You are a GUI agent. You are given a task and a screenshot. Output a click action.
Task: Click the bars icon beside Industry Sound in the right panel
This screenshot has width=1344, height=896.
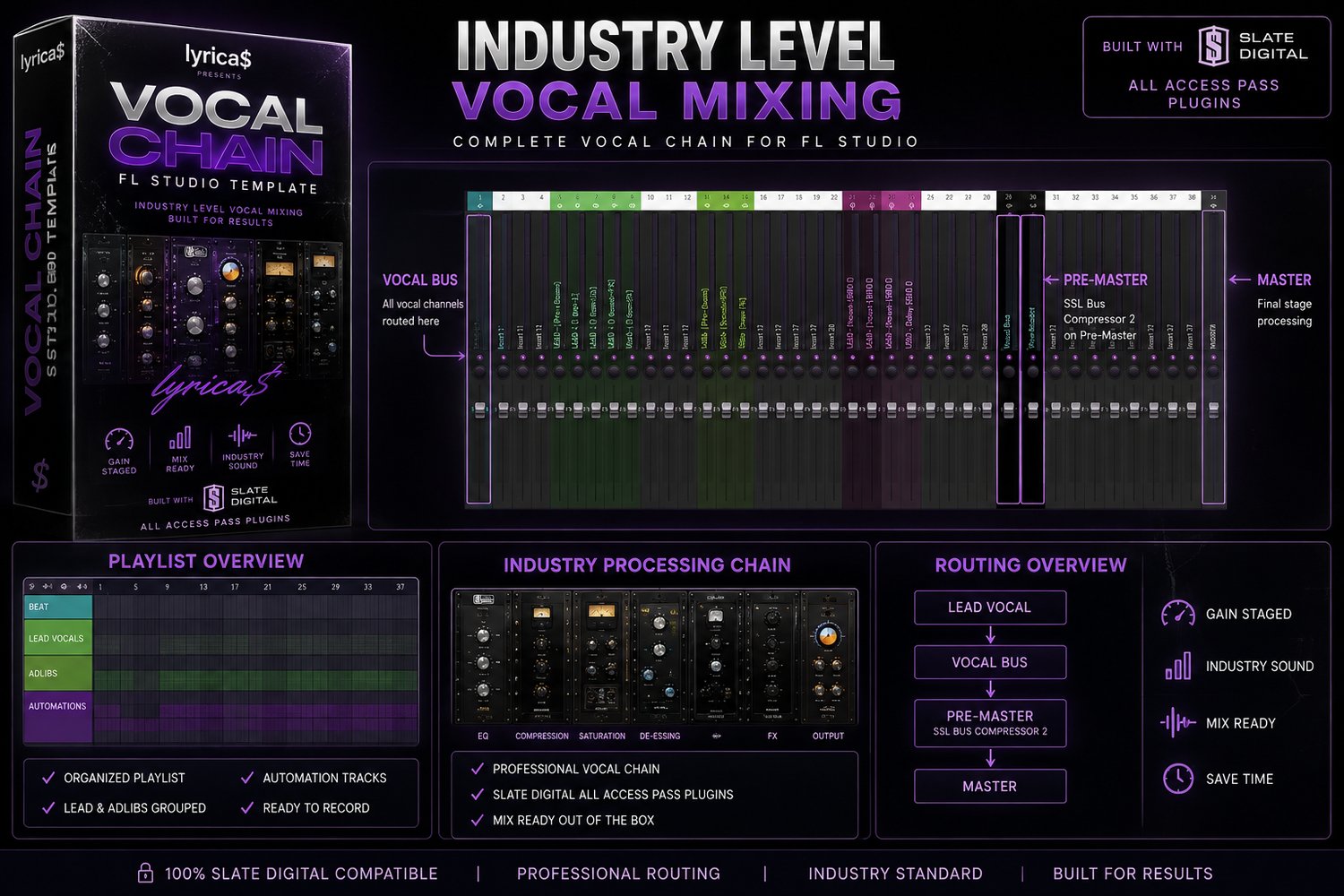[x=1177, y=666]
